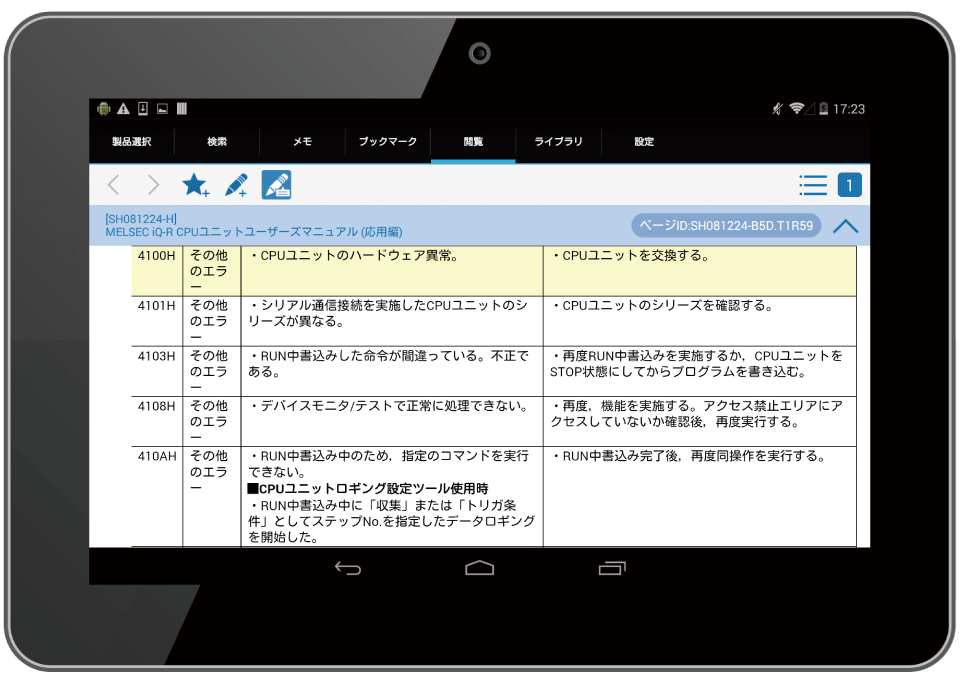This screenshot has height=680, width=960.
Task: Go to the ブックマーク tab
Action: tap(388, 142)
